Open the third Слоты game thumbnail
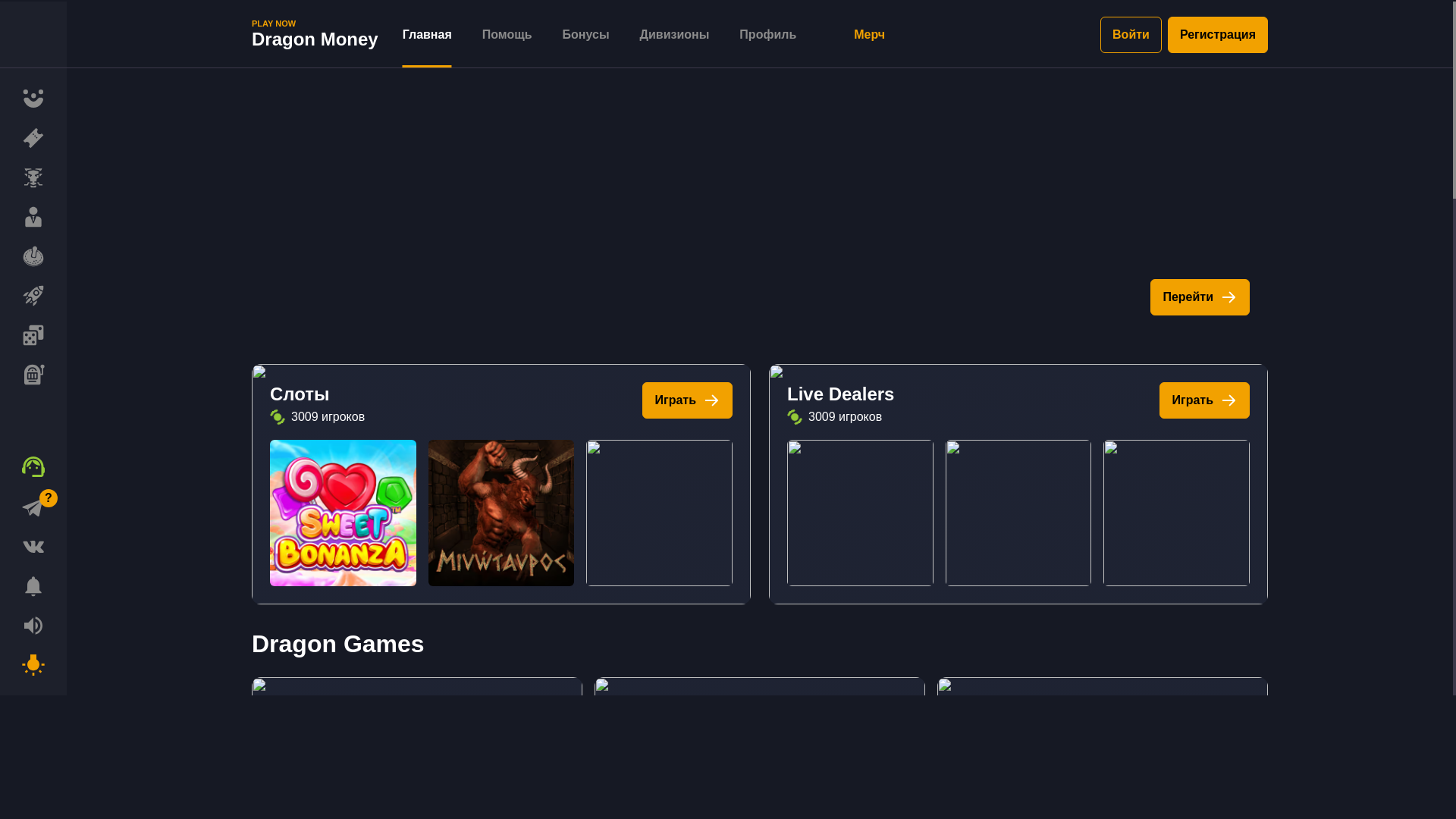Screen dimensions: 1456x819 point(659,513)
